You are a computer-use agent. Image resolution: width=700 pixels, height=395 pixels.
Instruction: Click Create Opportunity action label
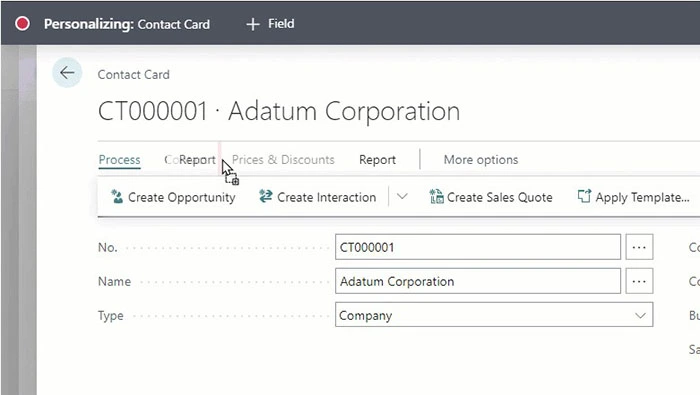pyautogui.click(x=182, y=197)
